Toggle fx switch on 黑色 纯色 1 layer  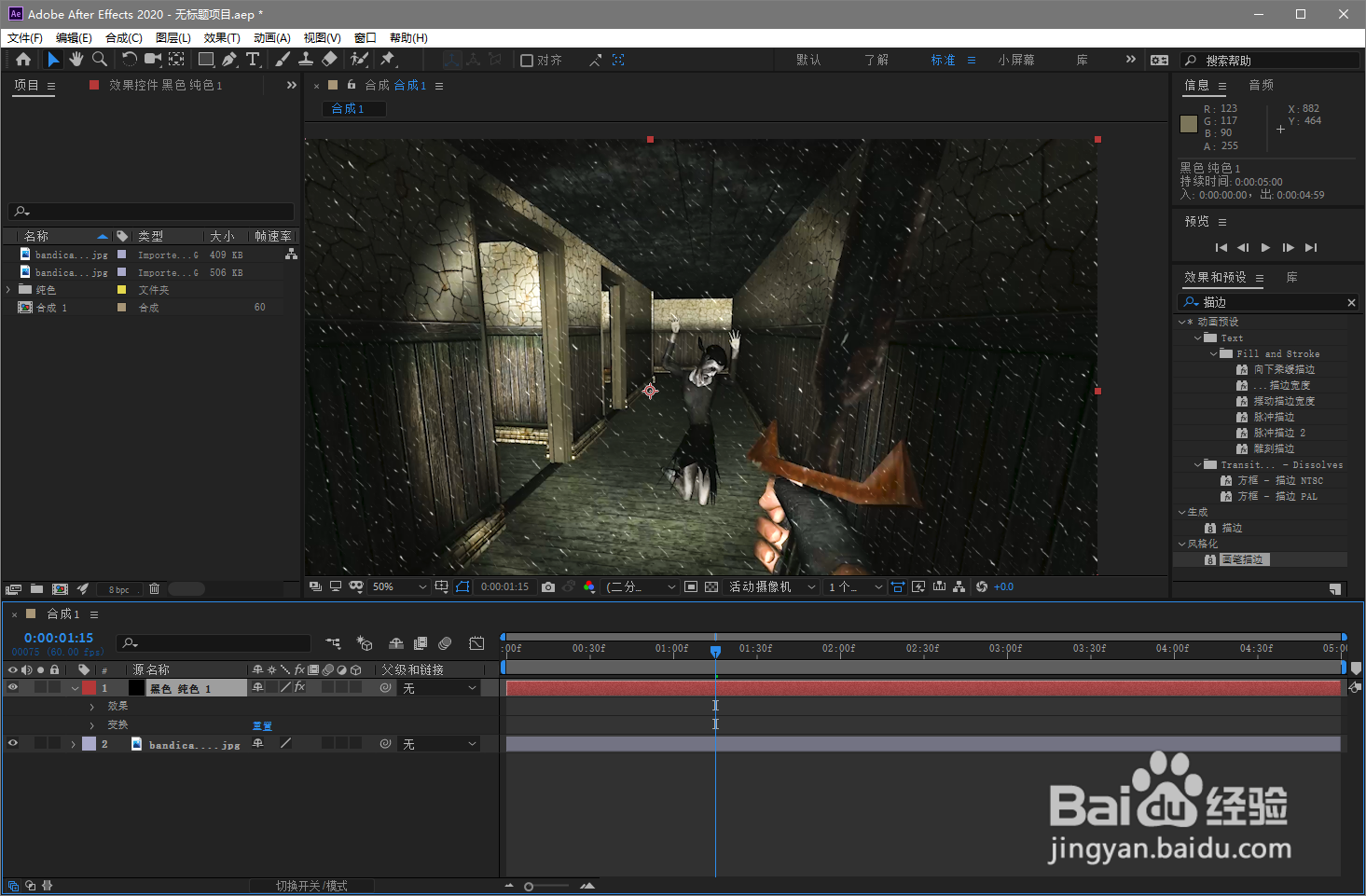pyautogui.click(x=299, y=687)
